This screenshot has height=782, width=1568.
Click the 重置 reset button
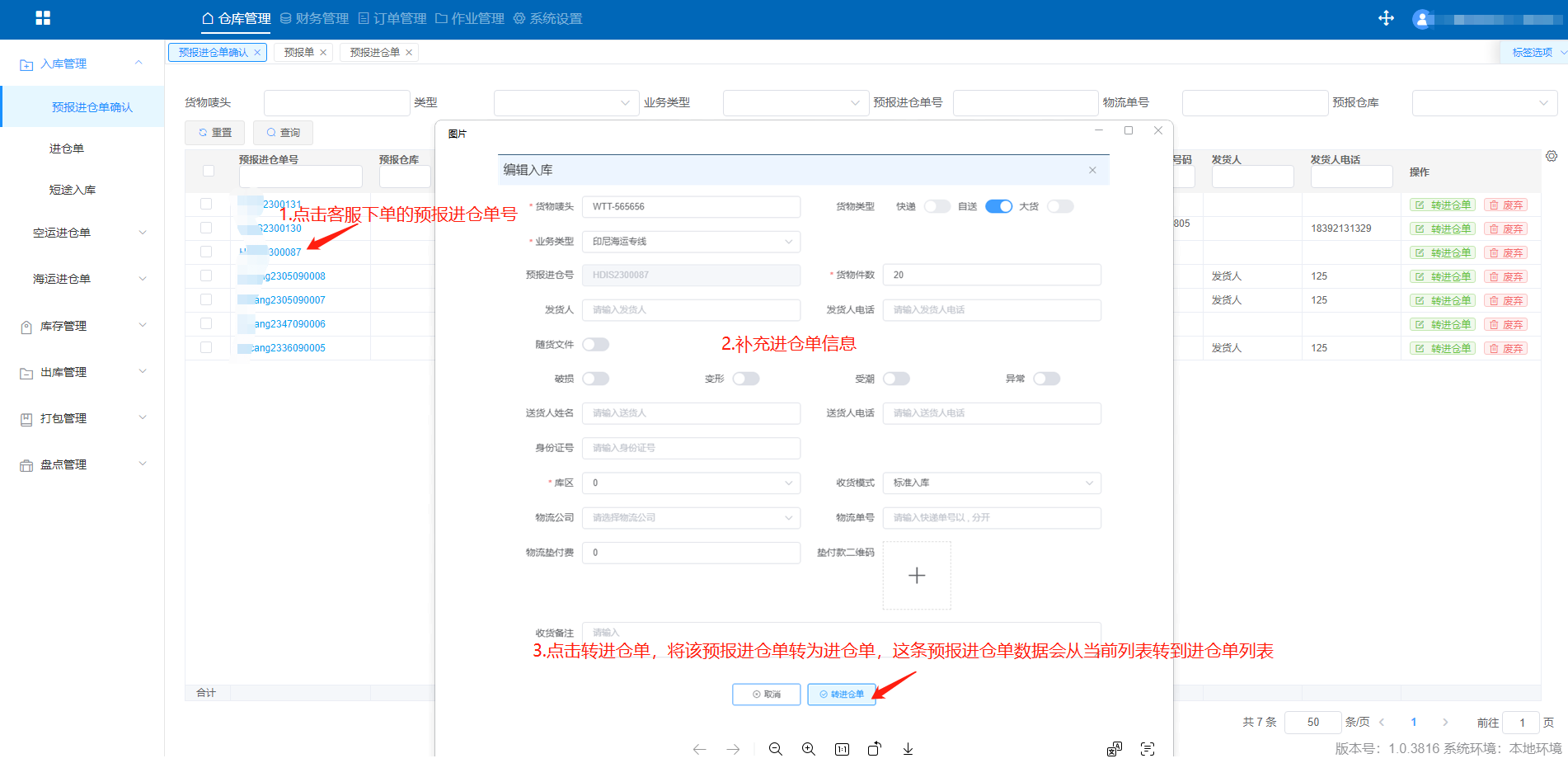tap(215, 132)
